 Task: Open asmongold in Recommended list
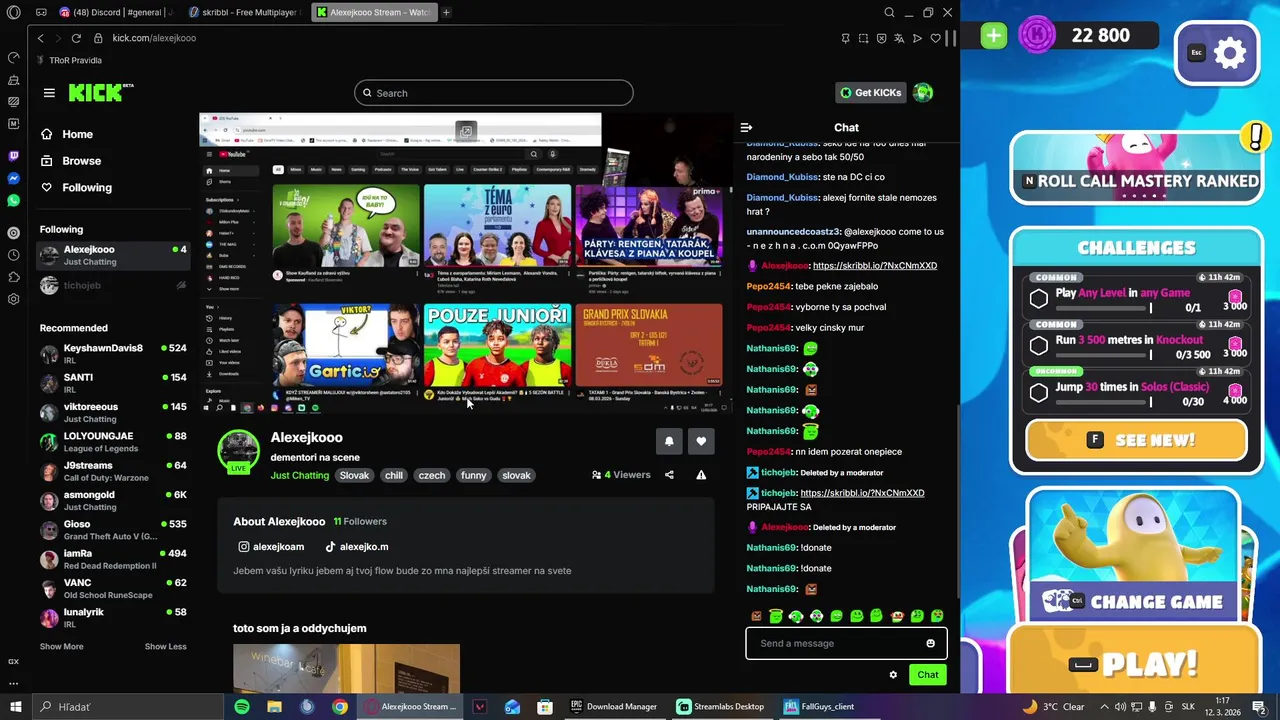pyautogui.click(x=113, y=500)
